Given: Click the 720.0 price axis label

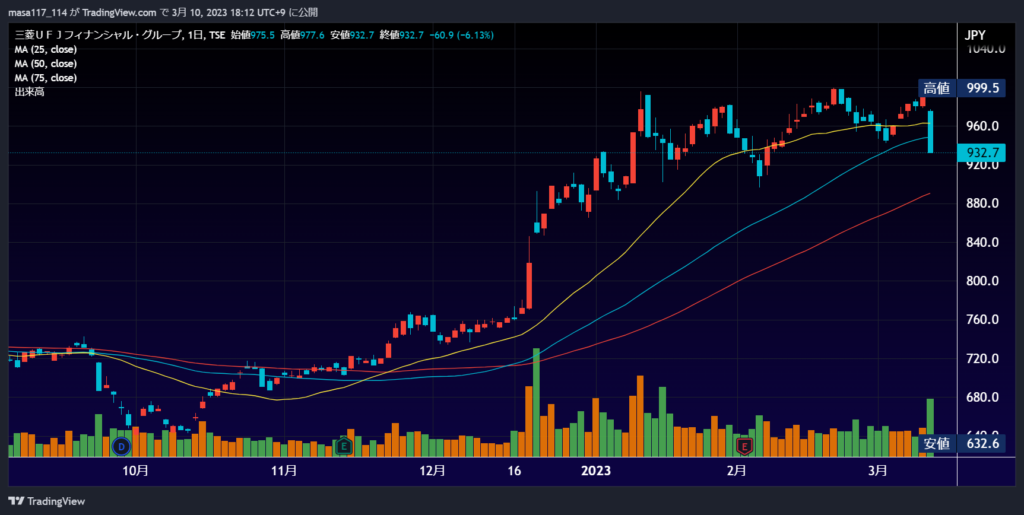Looking at the screenshot, I should pos(984,358).
